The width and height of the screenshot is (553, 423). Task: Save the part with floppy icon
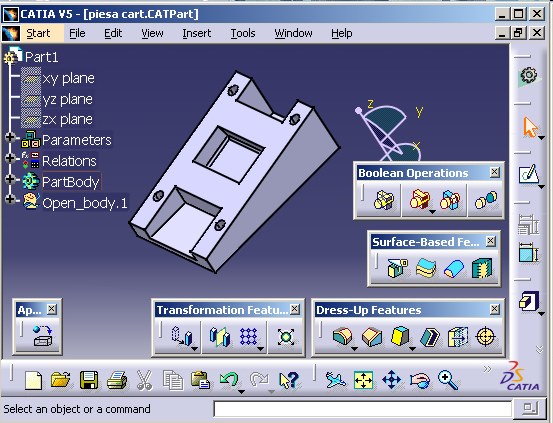[89, 380]
